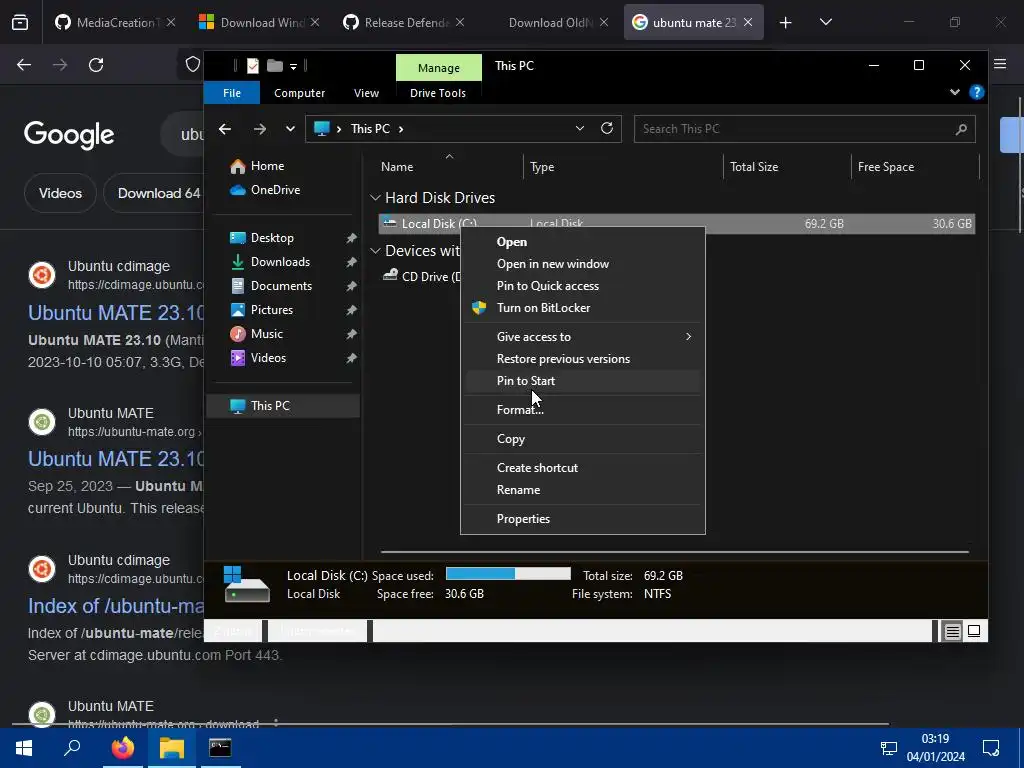Switch to the Computer ribbon tab
This screenshot has width=1024, height=768.
click(300, 93)
